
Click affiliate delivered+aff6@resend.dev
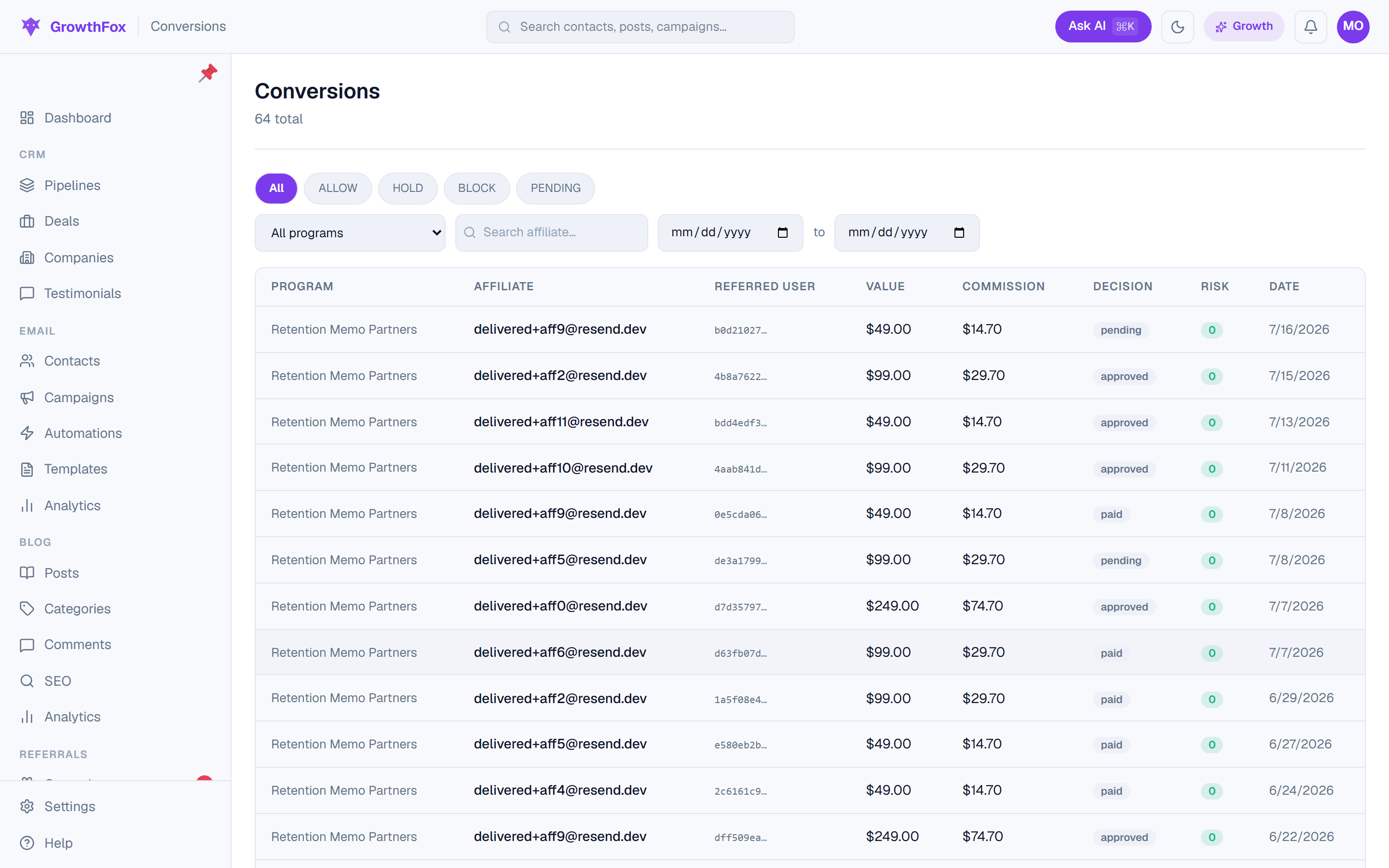pos(559,653)
